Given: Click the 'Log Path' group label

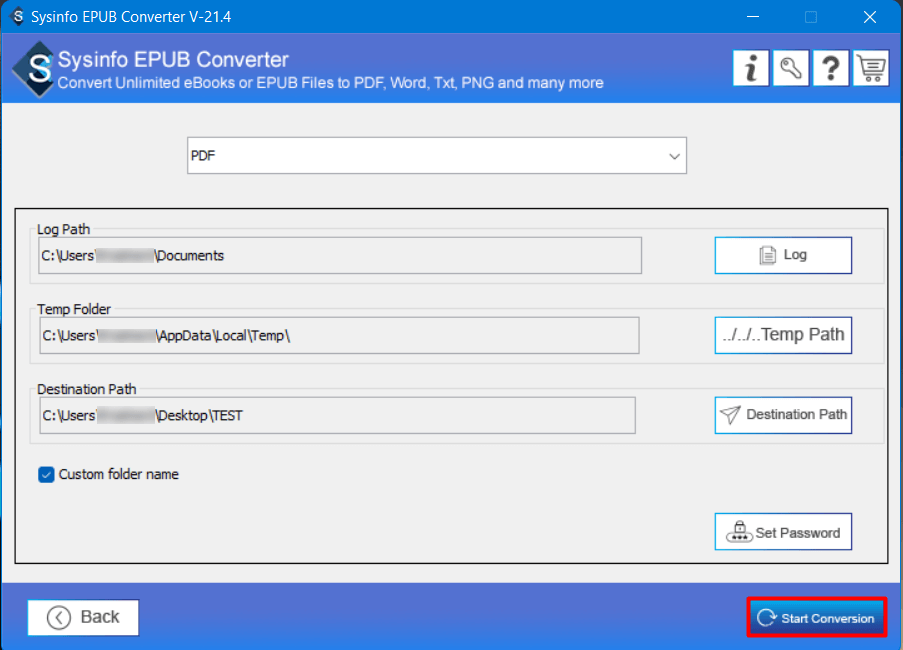Looking at the screenshot, I should [63, 229].
